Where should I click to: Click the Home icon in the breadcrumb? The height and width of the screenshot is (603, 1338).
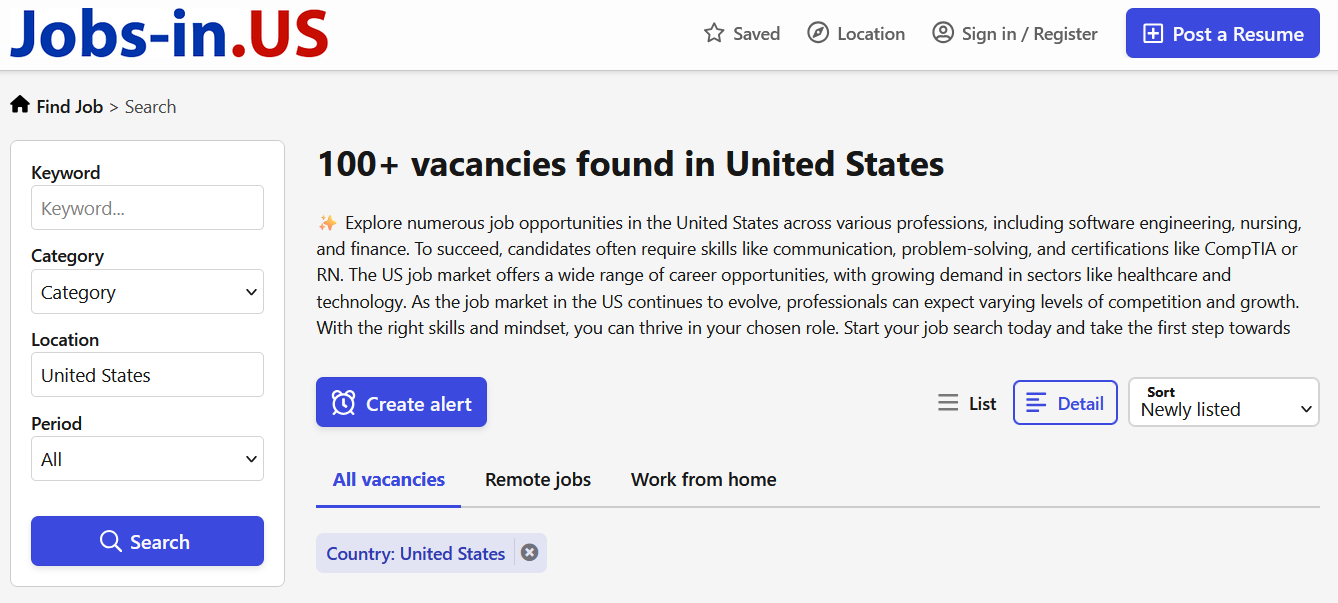[x=18, y=104]
